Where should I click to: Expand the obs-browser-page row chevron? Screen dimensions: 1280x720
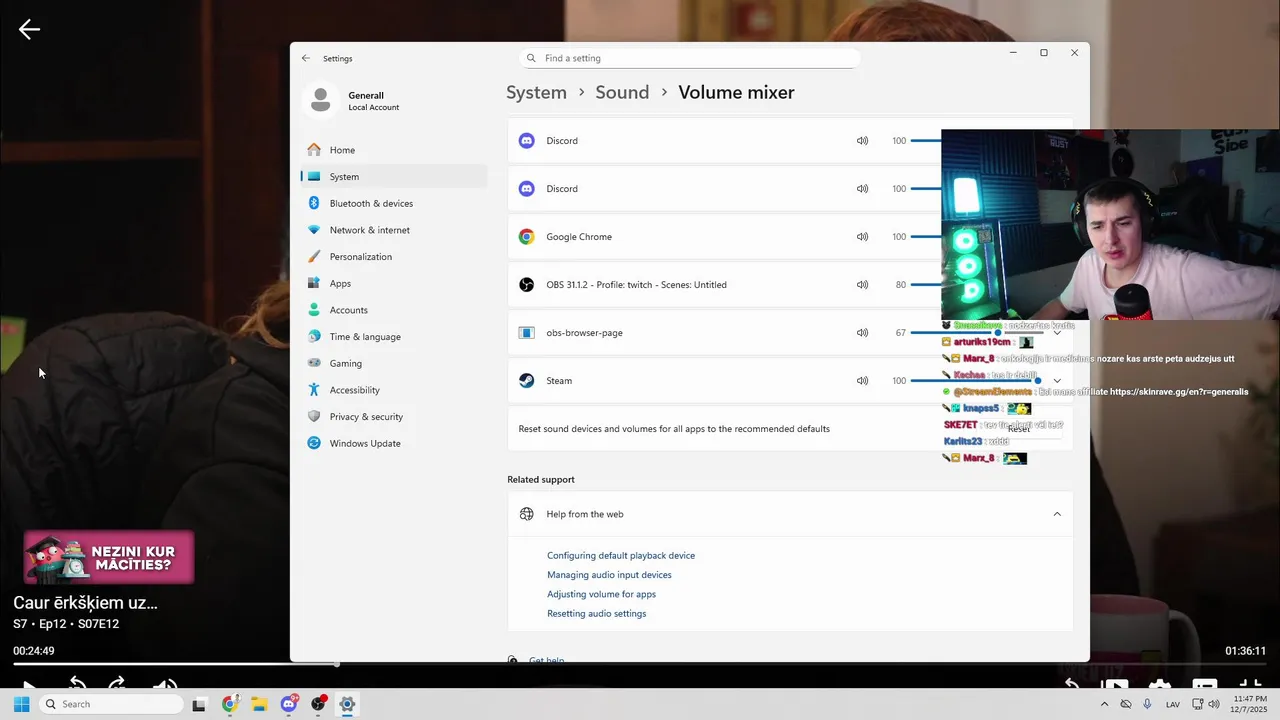(x=1057, y=333)
